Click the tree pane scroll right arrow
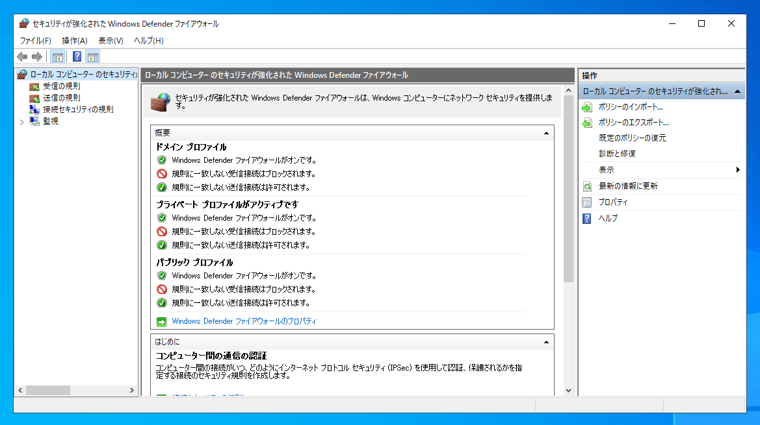This screenshot has height=425, width=760. [132, 390]
